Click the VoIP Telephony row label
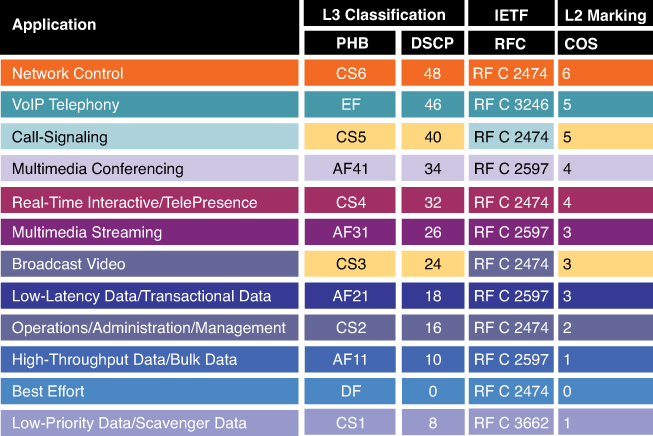Viewport: 653px width, 436px height. 66,104
